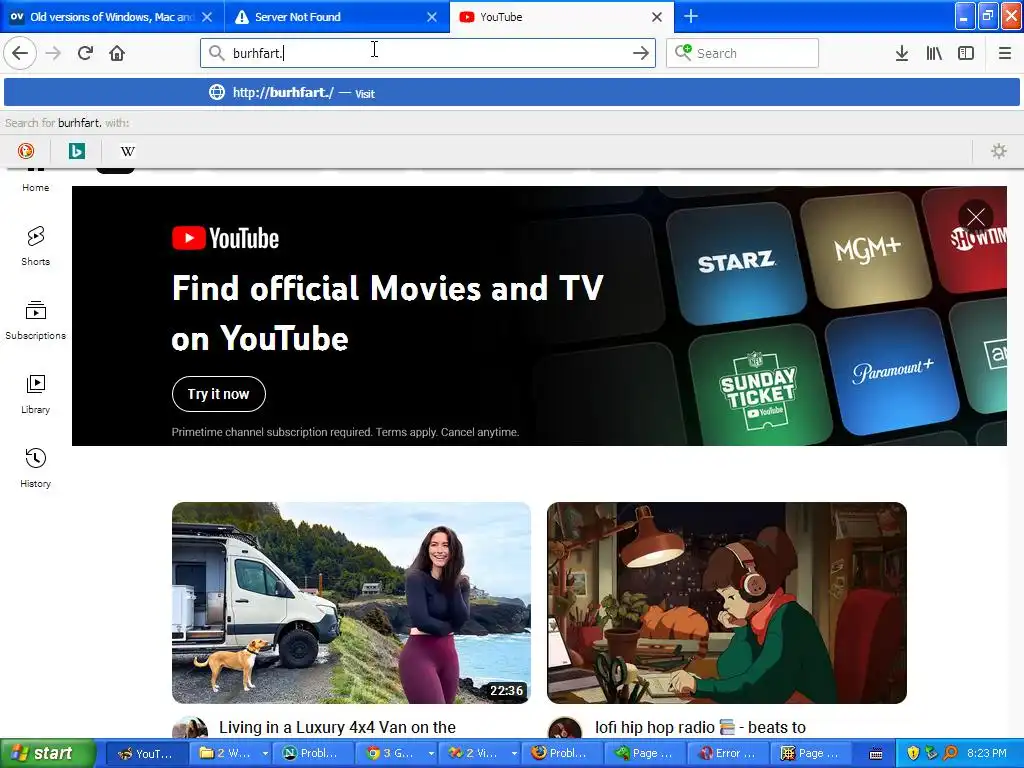
Task: Click the MGM+ channel tile
Action: tap(867, 249)
